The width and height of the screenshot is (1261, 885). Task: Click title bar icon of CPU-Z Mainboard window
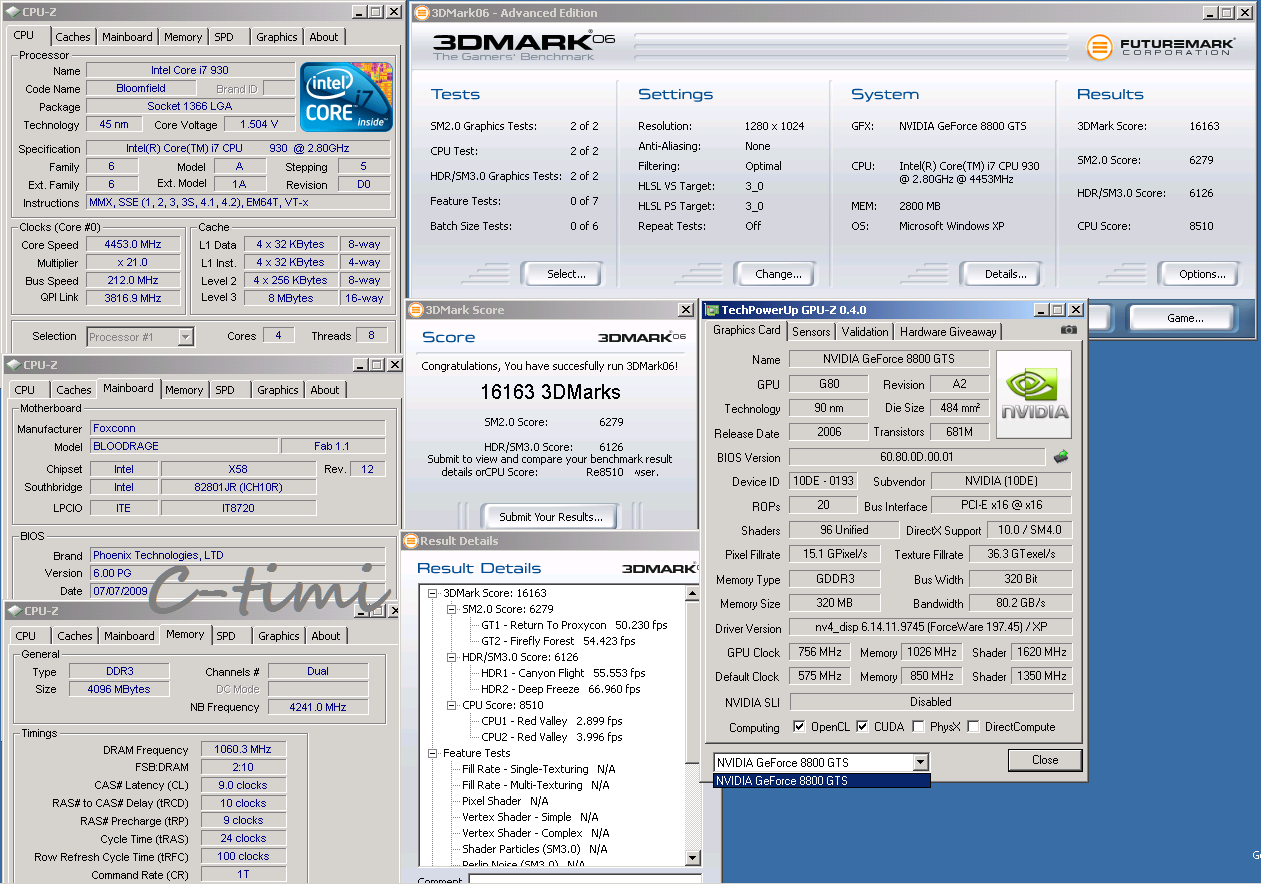pos(13,365)
